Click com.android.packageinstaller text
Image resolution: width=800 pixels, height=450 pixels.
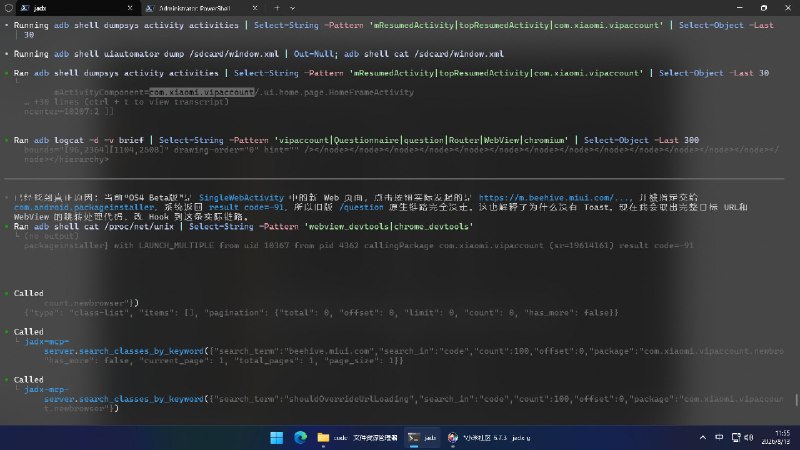pyautogui.click(x=84, y=207)
